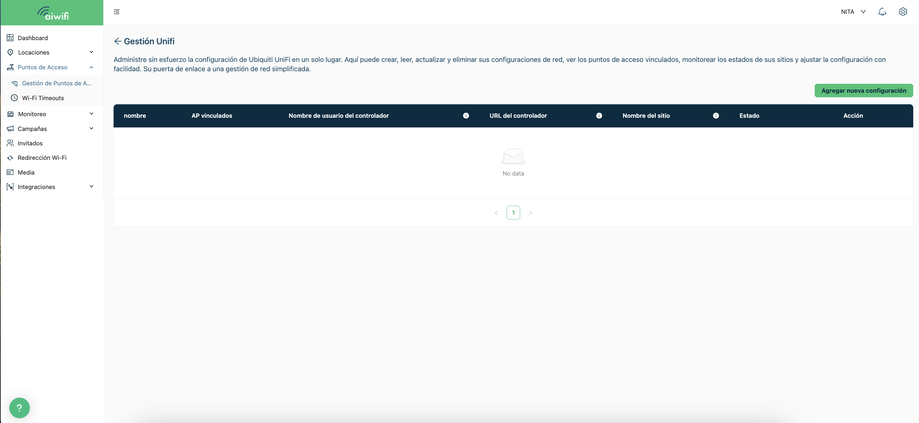Screen dimensions: 919x423
Task: Collapse sidebar with hamburger menu icon
Action: [117, 12]
